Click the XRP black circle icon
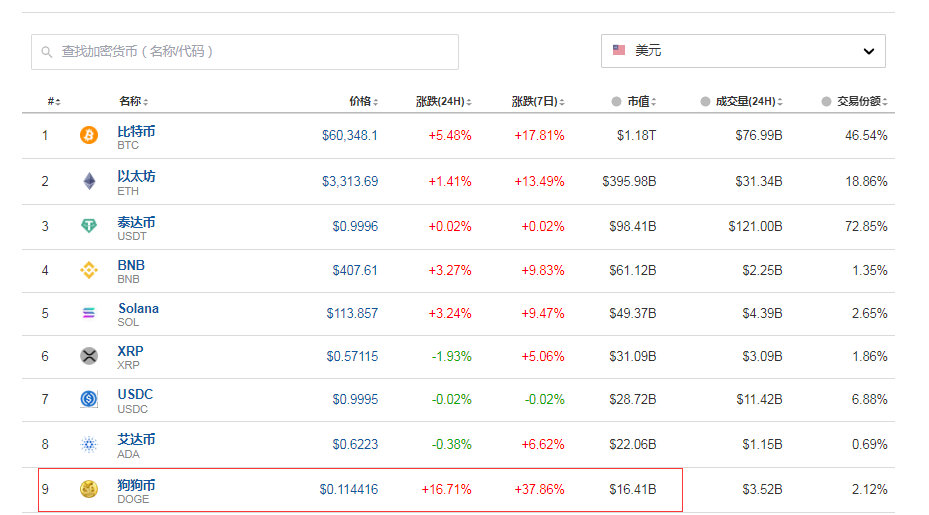929x515 pixels. pos(89,356)
